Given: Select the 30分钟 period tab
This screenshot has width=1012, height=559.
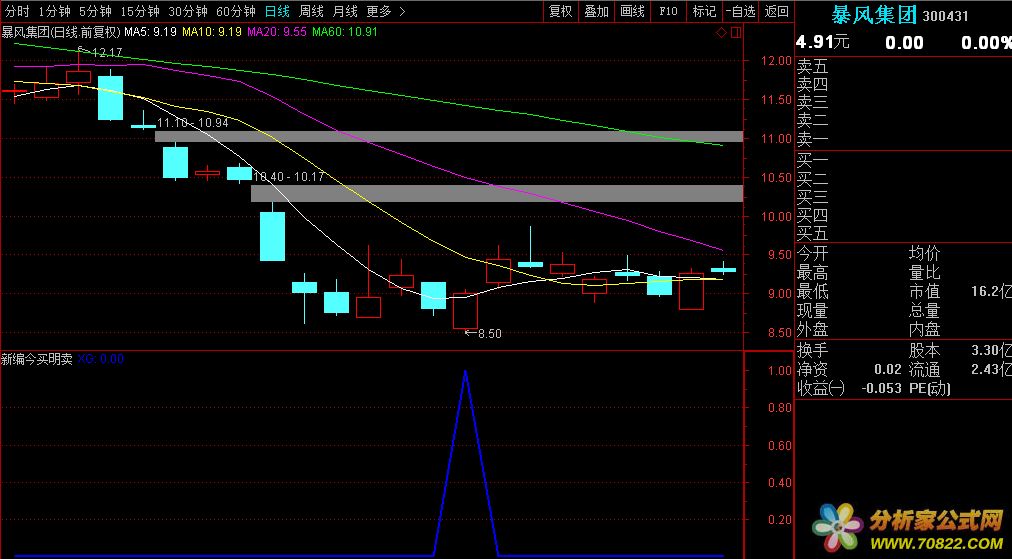Looking at the screenshot, I should [188, 11].
